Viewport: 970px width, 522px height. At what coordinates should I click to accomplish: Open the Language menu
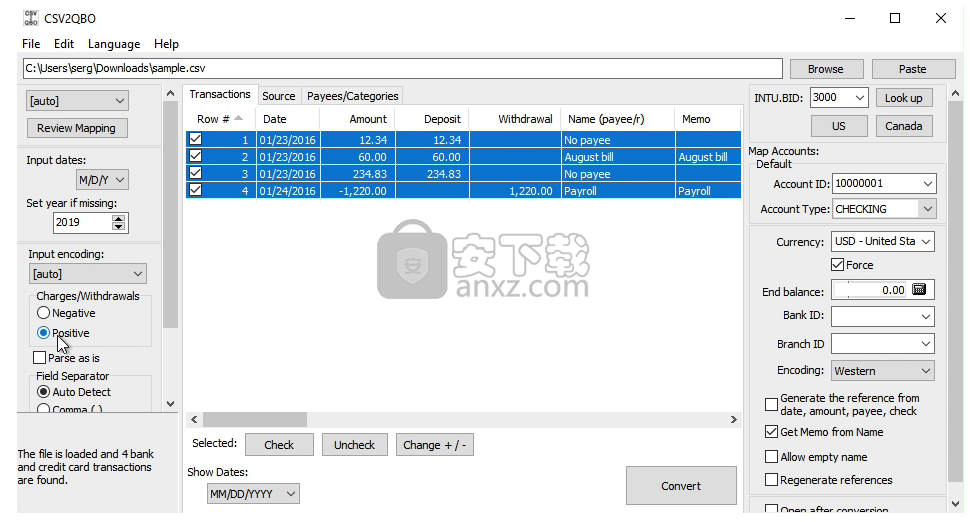[x=114, y=44]
